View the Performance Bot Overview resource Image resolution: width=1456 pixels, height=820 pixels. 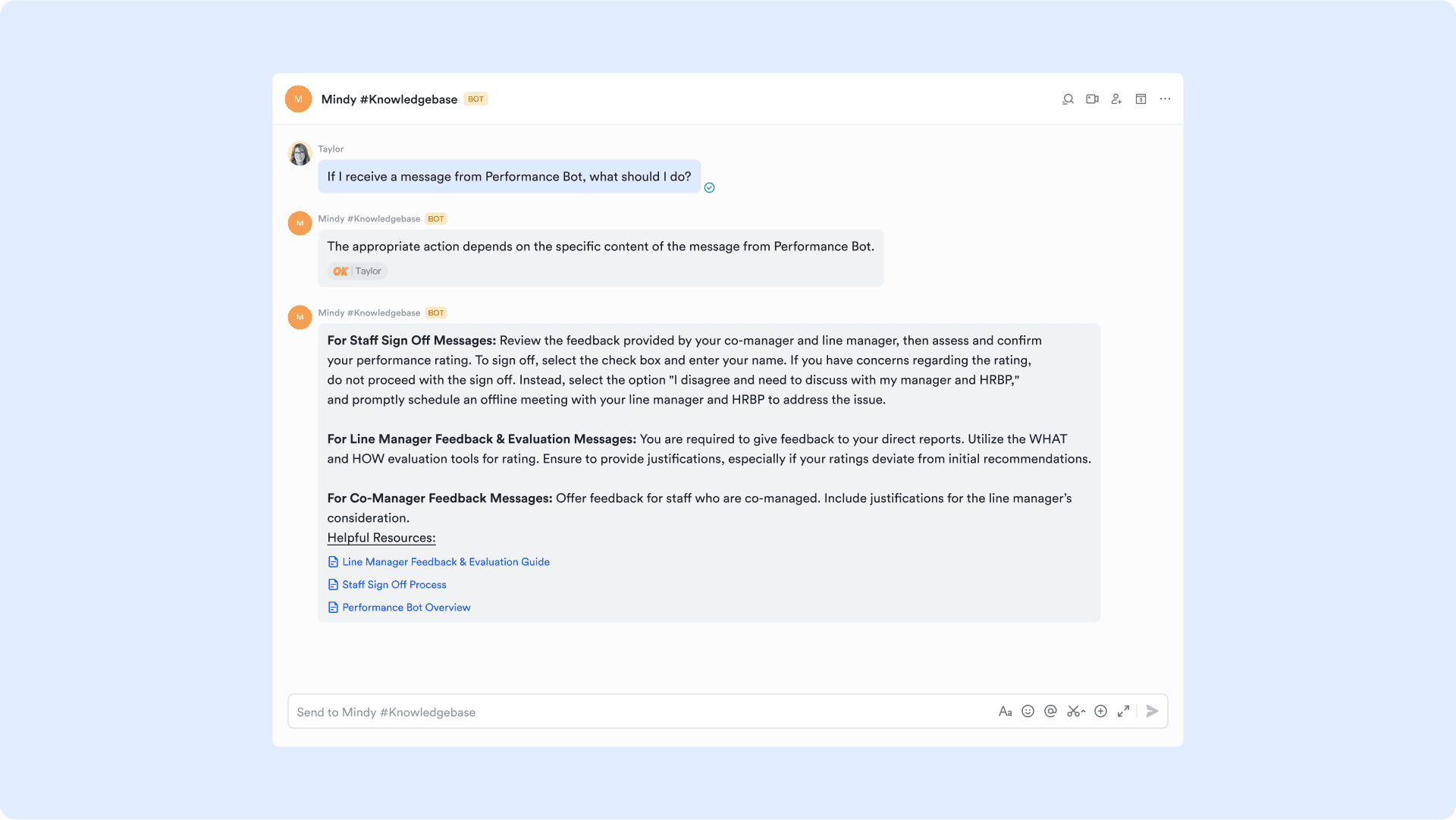coord(406,607)
